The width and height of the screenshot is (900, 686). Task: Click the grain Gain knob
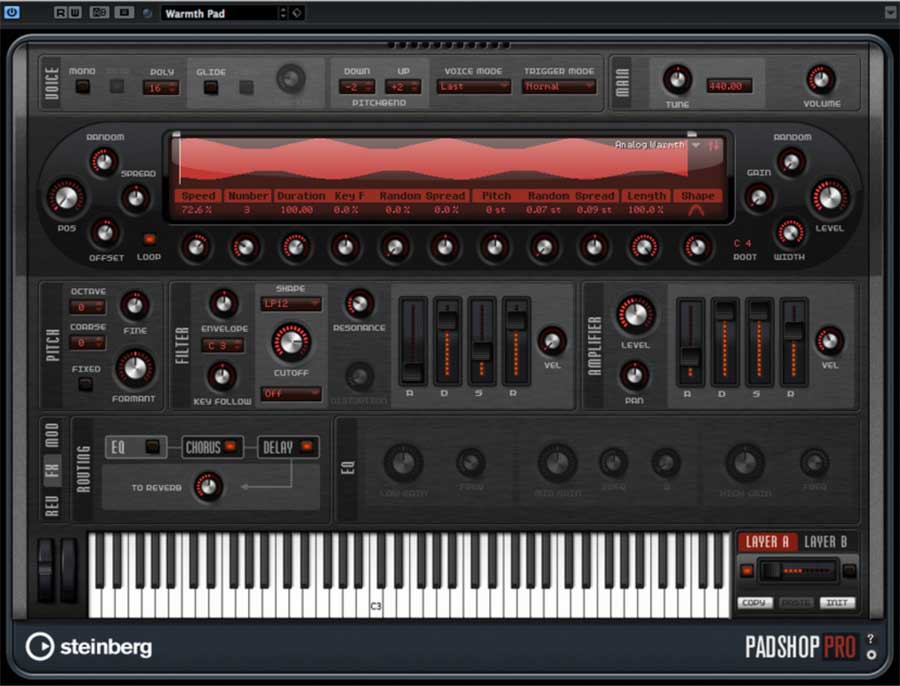tap(758, 197)
